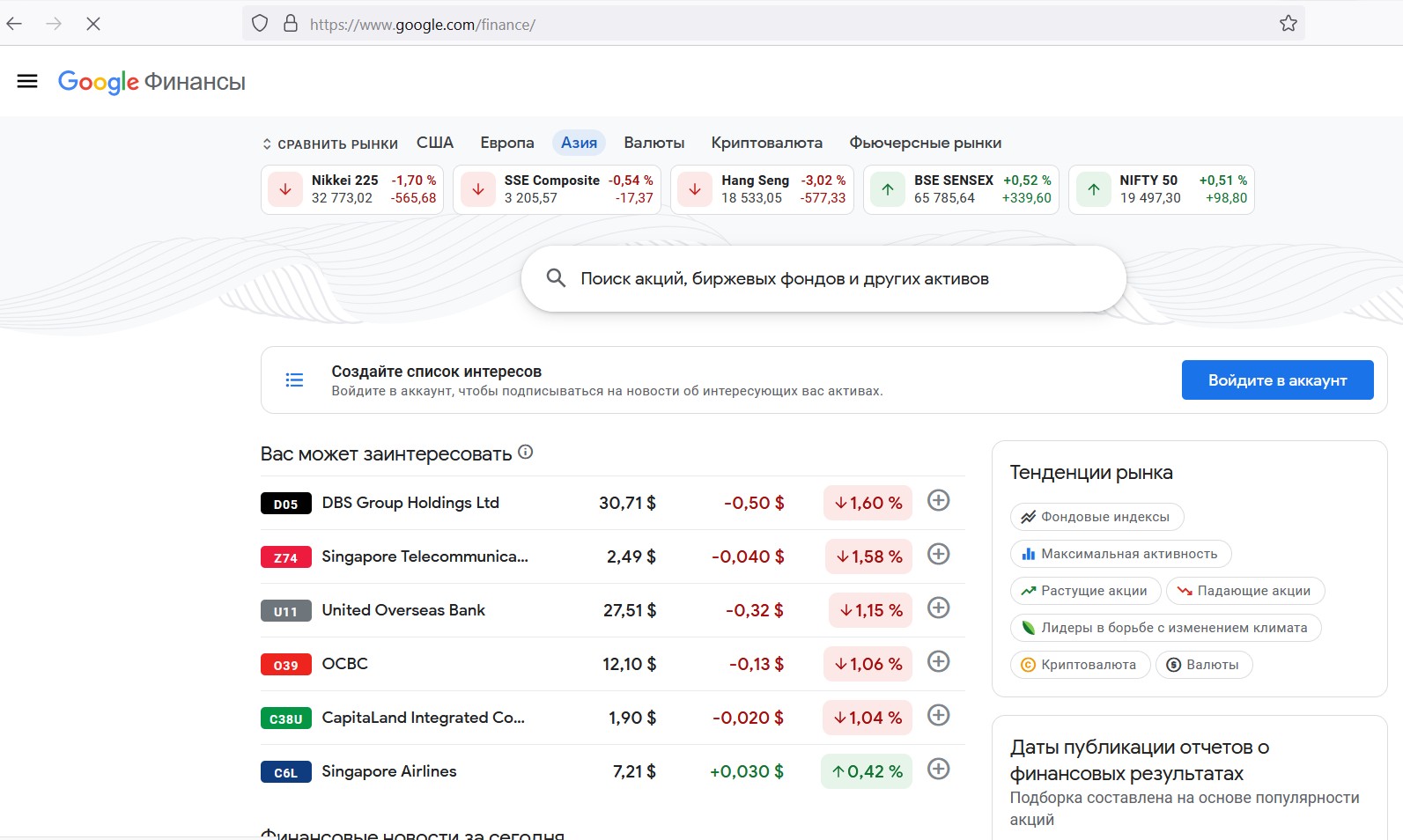The width and height of the screenshot is (1403, 840).
Task: Open climate change leaders chip
Action: pos(1165,628)
